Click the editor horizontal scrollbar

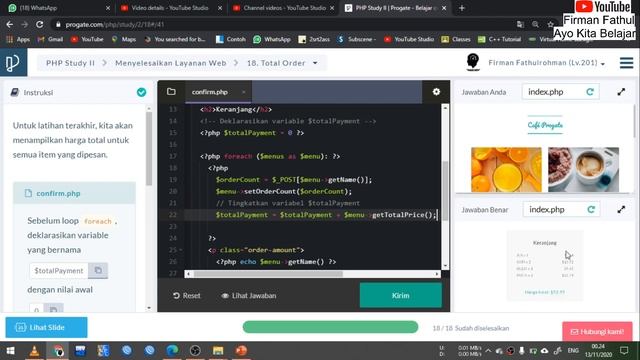pyautogui.click(x=268, y=274)
